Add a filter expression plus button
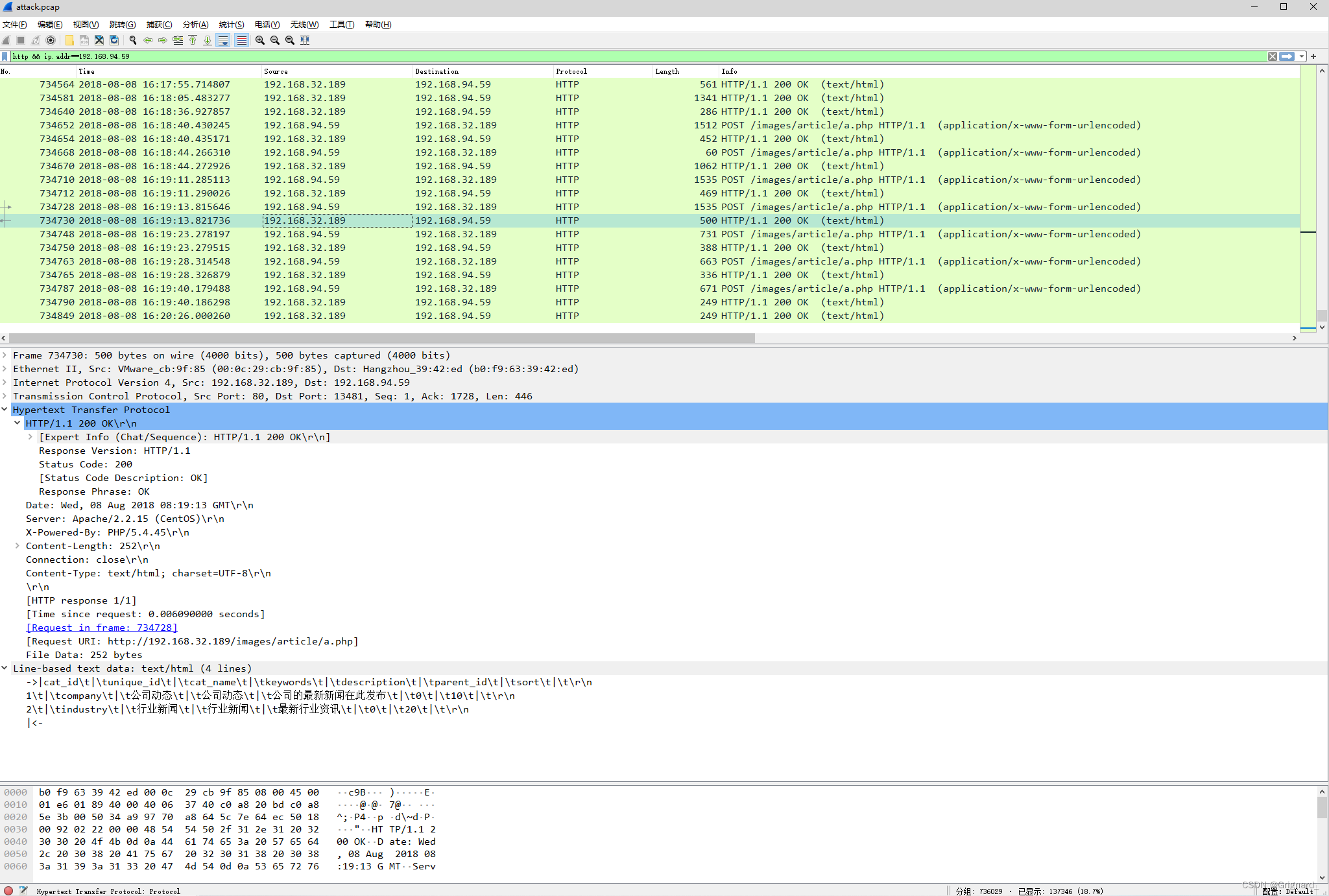 [x=1313, y=56]
